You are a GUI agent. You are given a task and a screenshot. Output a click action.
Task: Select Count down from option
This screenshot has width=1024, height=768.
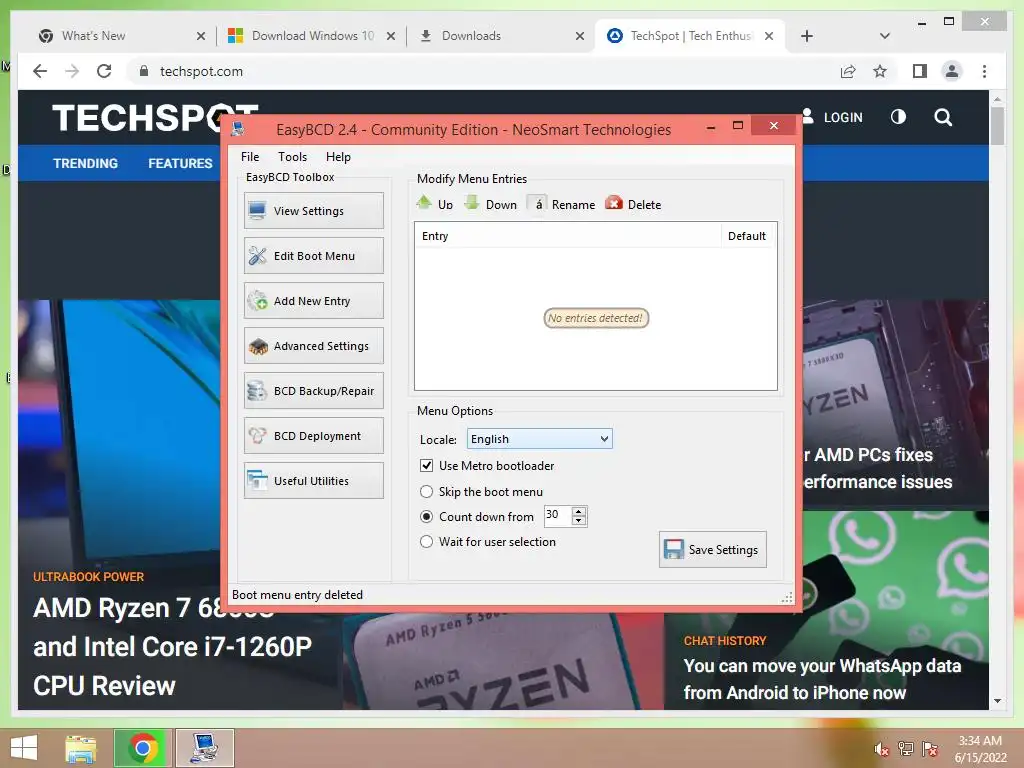426,517
